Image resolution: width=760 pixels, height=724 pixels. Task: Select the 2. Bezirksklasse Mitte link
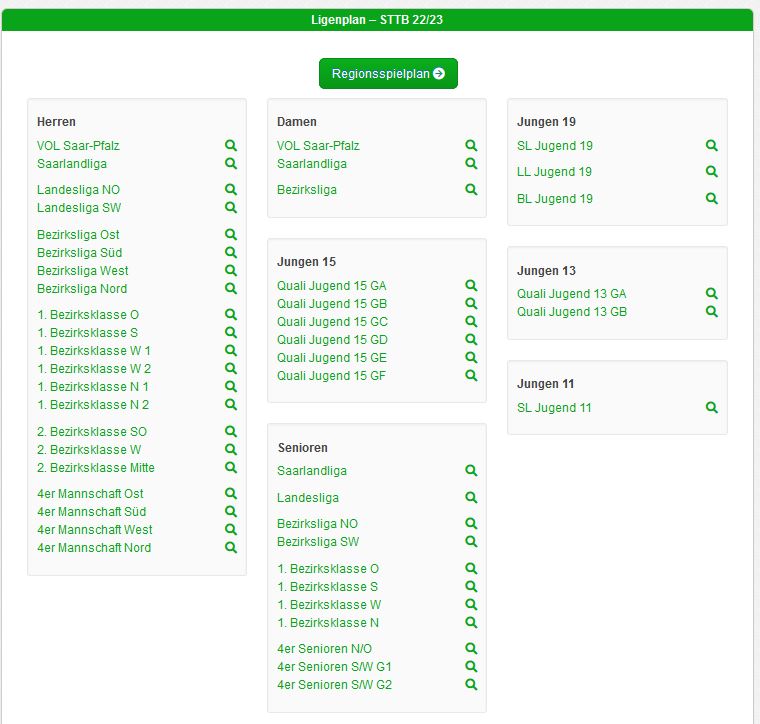click(96, 468)
